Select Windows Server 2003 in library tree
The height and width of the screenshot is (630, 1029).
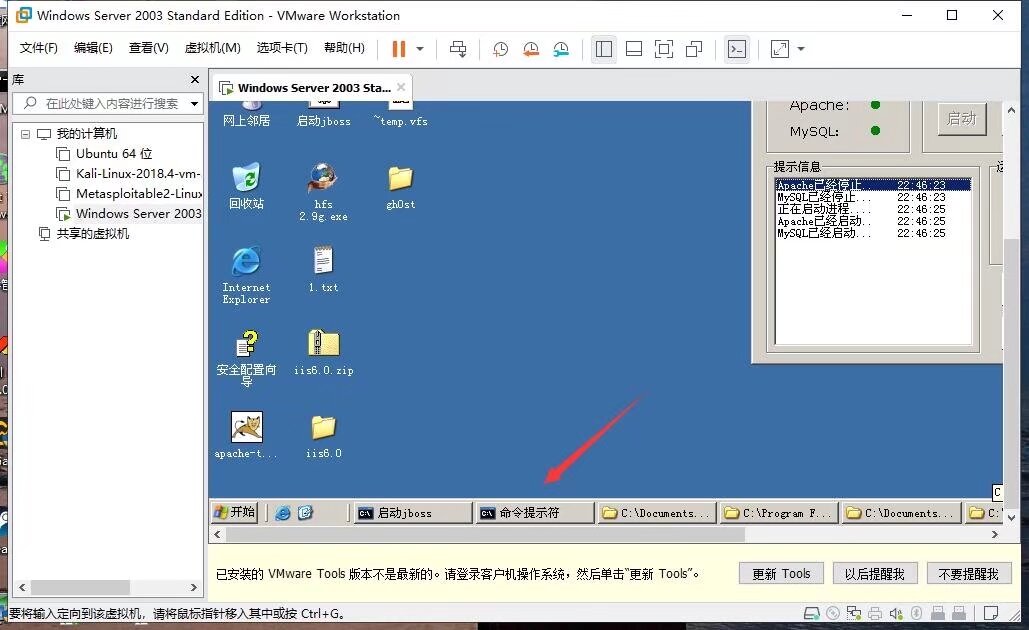[129, 213]
